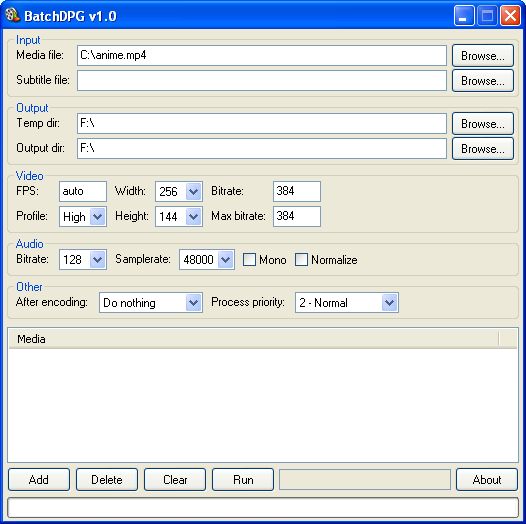Minimize the BatchDPG window

tap(464, 16)
